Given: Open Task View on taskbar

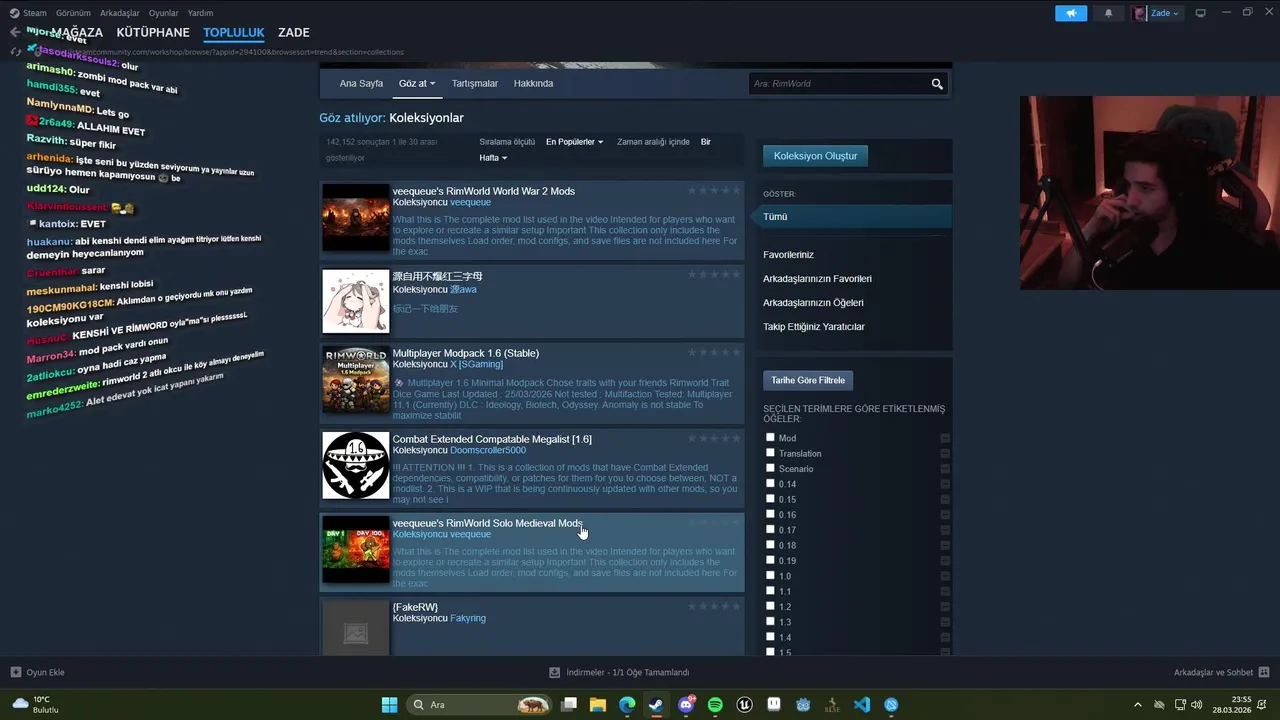Looking at the screenshot, I should coord(569,705).
